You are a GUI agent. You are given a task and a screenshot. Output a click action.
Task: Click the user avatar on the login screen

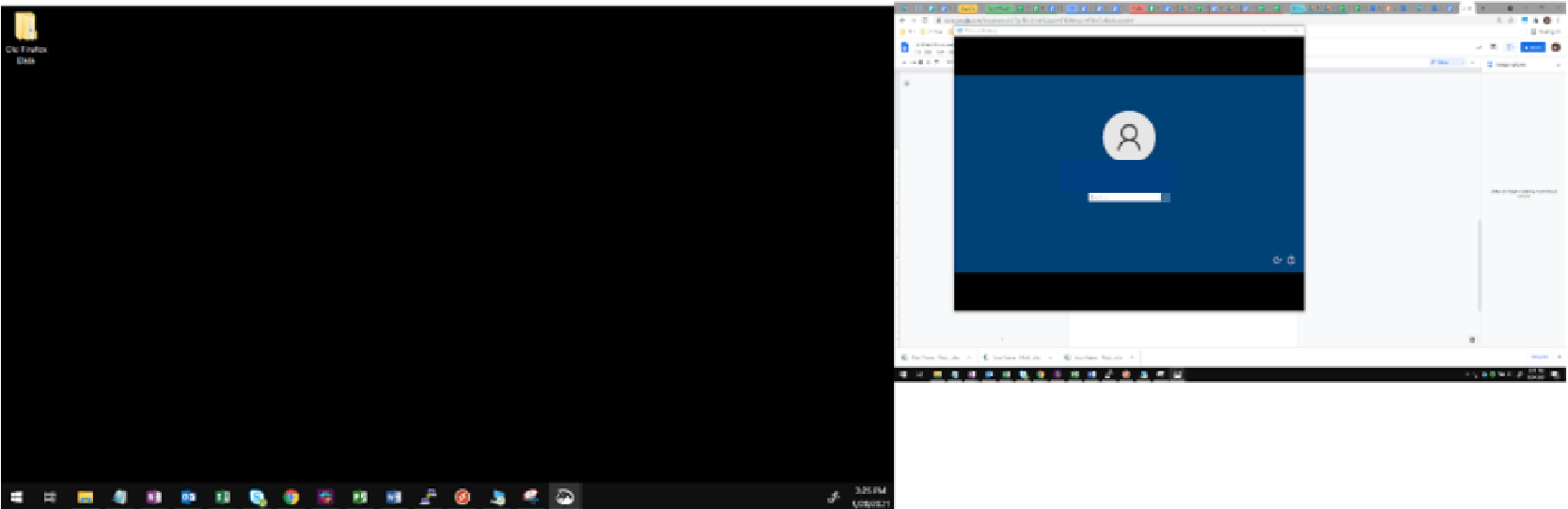point(1129,137)
